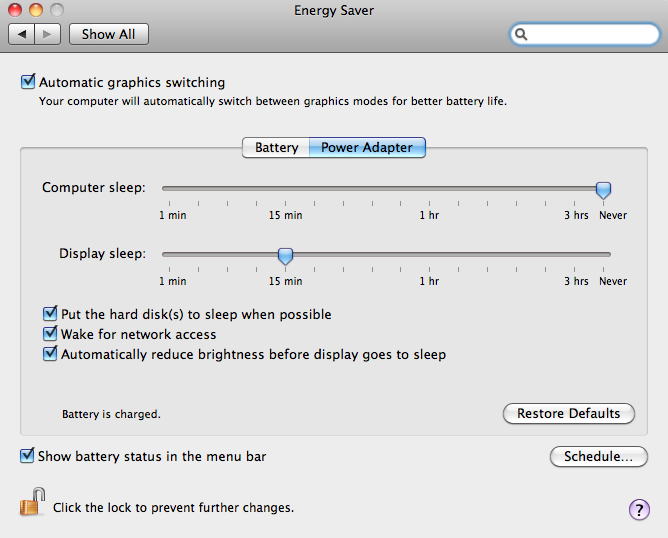Viewport: 668px width, 538px height.
Task: Select the Power Adapter tab
Action: tap(367, 147)
